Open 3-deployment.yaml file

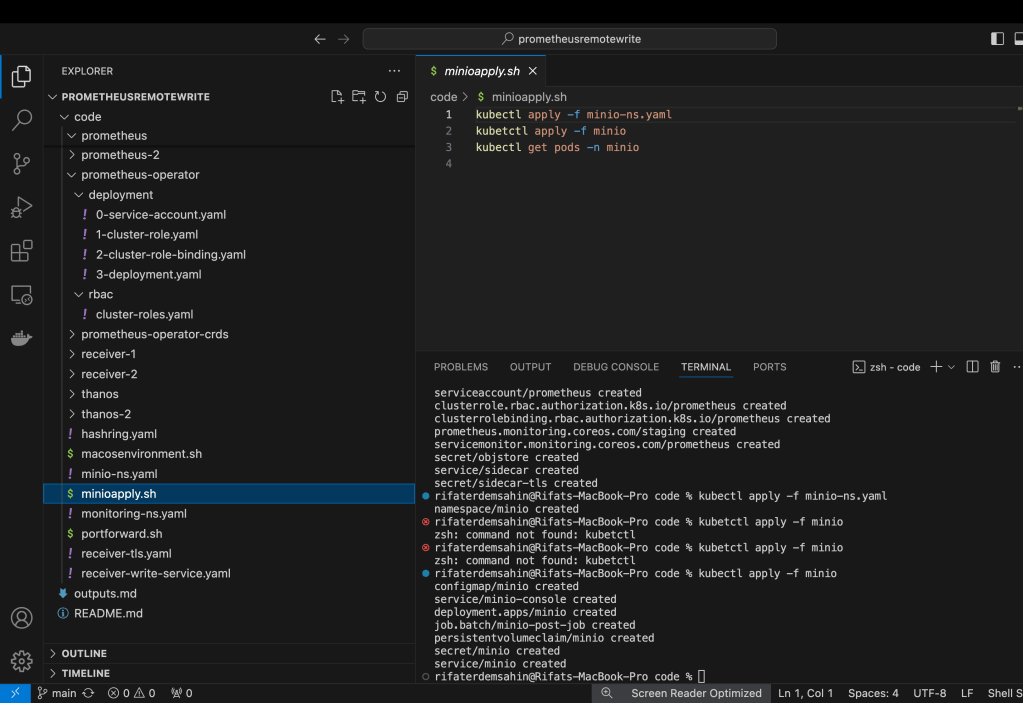tap(148, 275)
